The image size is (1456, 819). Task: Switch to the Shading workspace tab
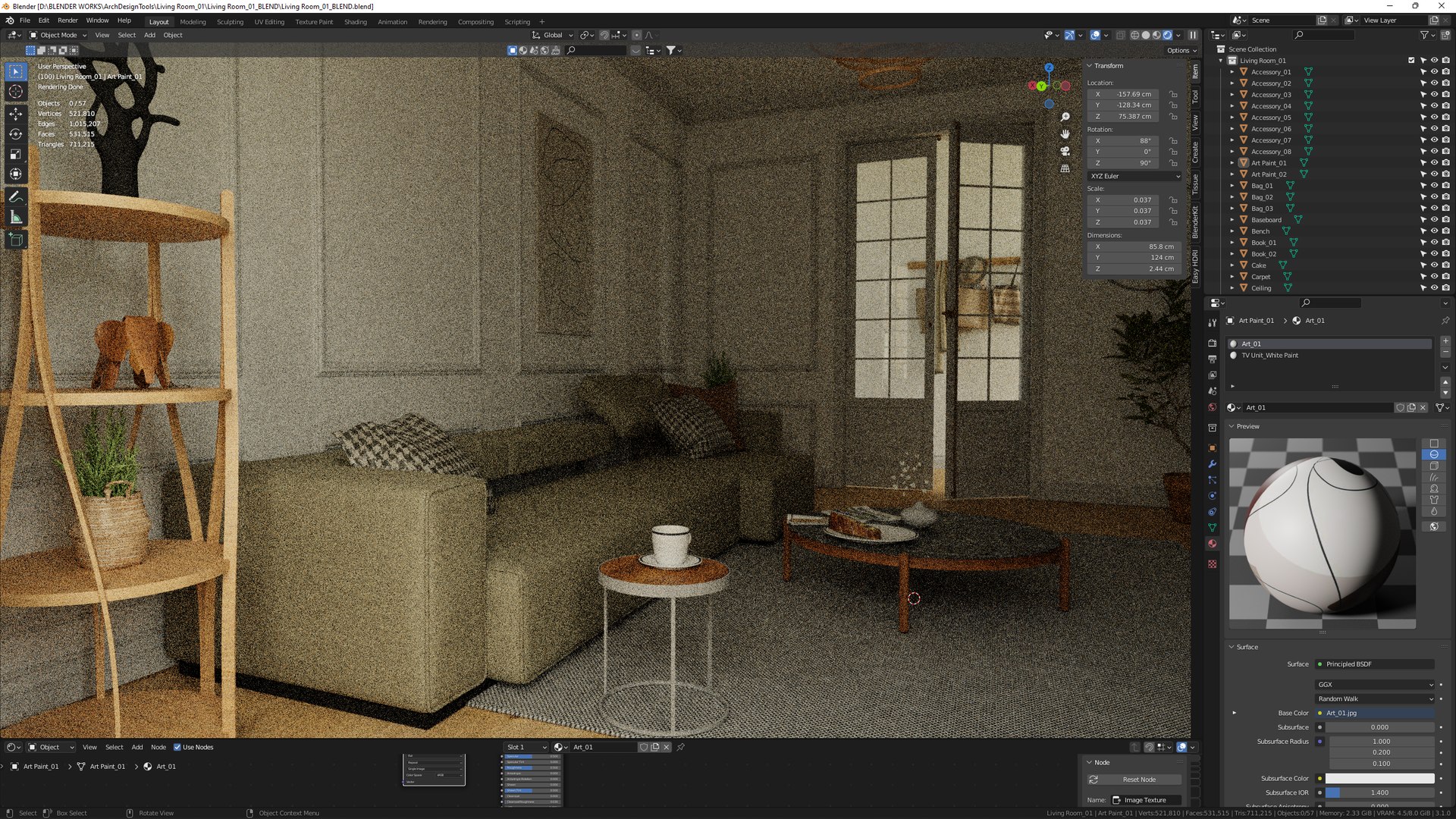click(x=355, y=22)
